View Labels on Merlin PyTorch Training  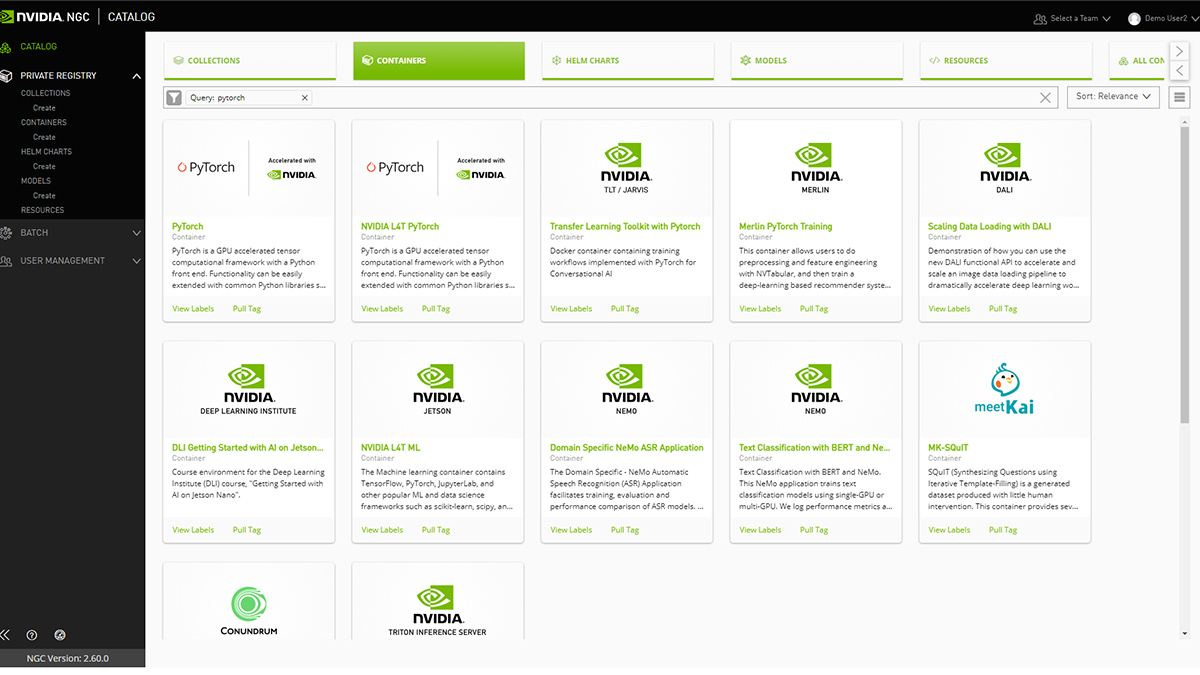[x=759, y=308]
